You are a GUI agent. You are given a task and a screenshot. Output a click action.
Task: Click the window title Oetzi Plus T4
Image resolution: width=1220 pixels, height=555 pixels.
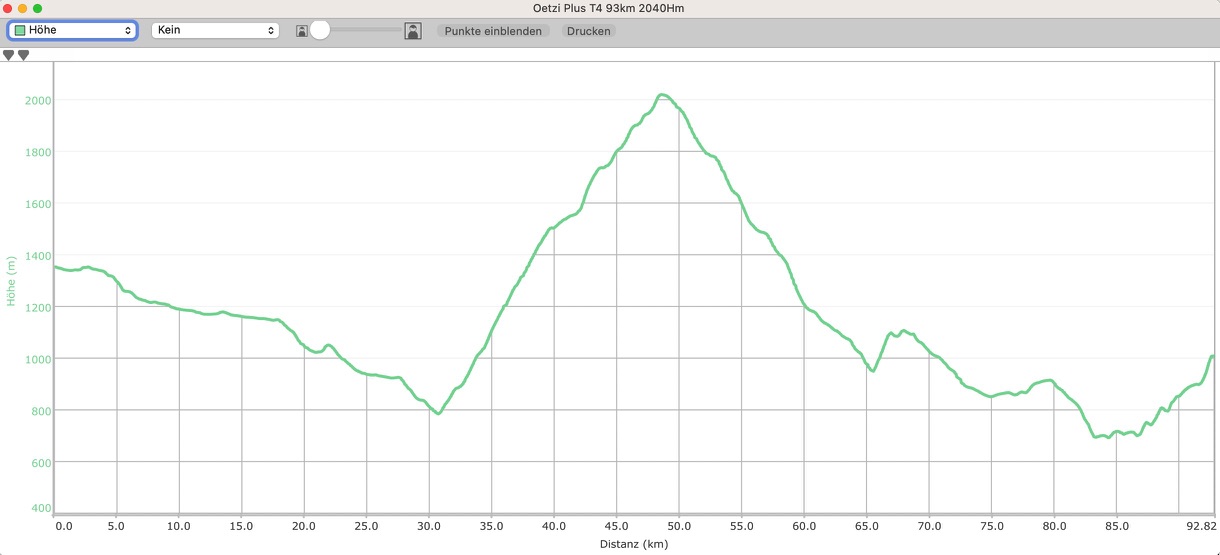point(609,8)
